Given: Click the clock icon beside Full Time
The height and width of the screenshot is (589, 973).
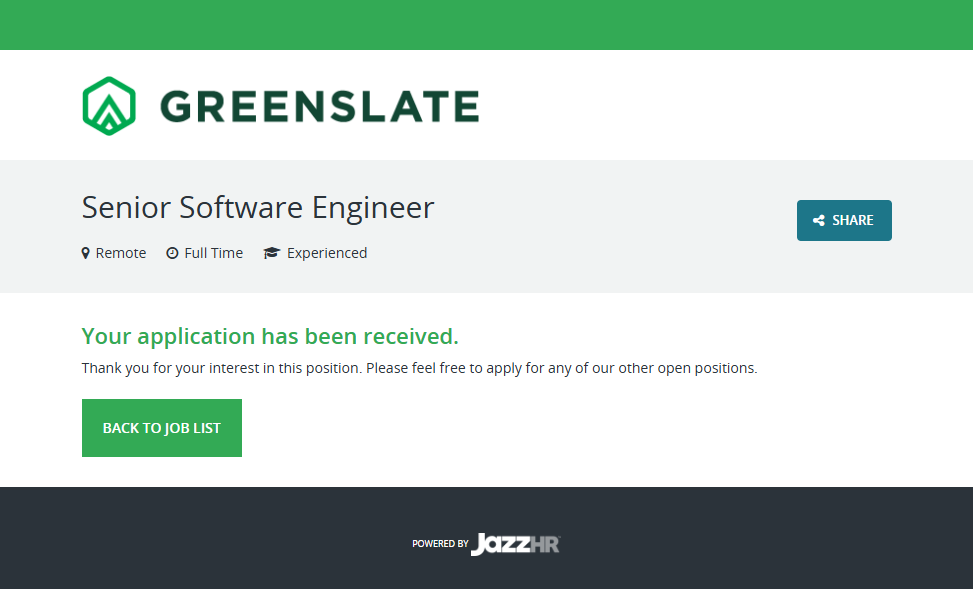Looking at the screenshot, I should click(x=172, y=253).
